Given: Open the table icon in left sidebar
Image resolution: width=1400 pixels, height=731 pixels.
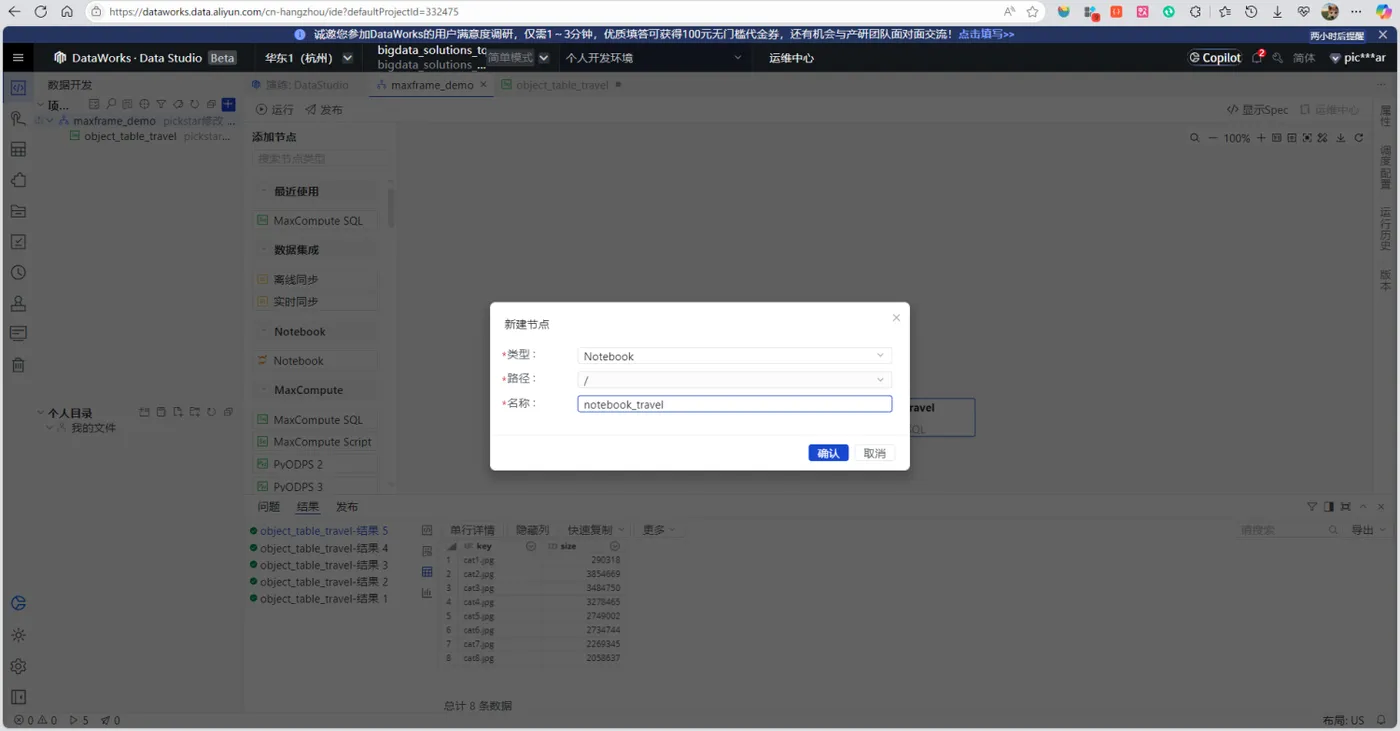Looking at the screenshot, I should [x=18, y=150].
